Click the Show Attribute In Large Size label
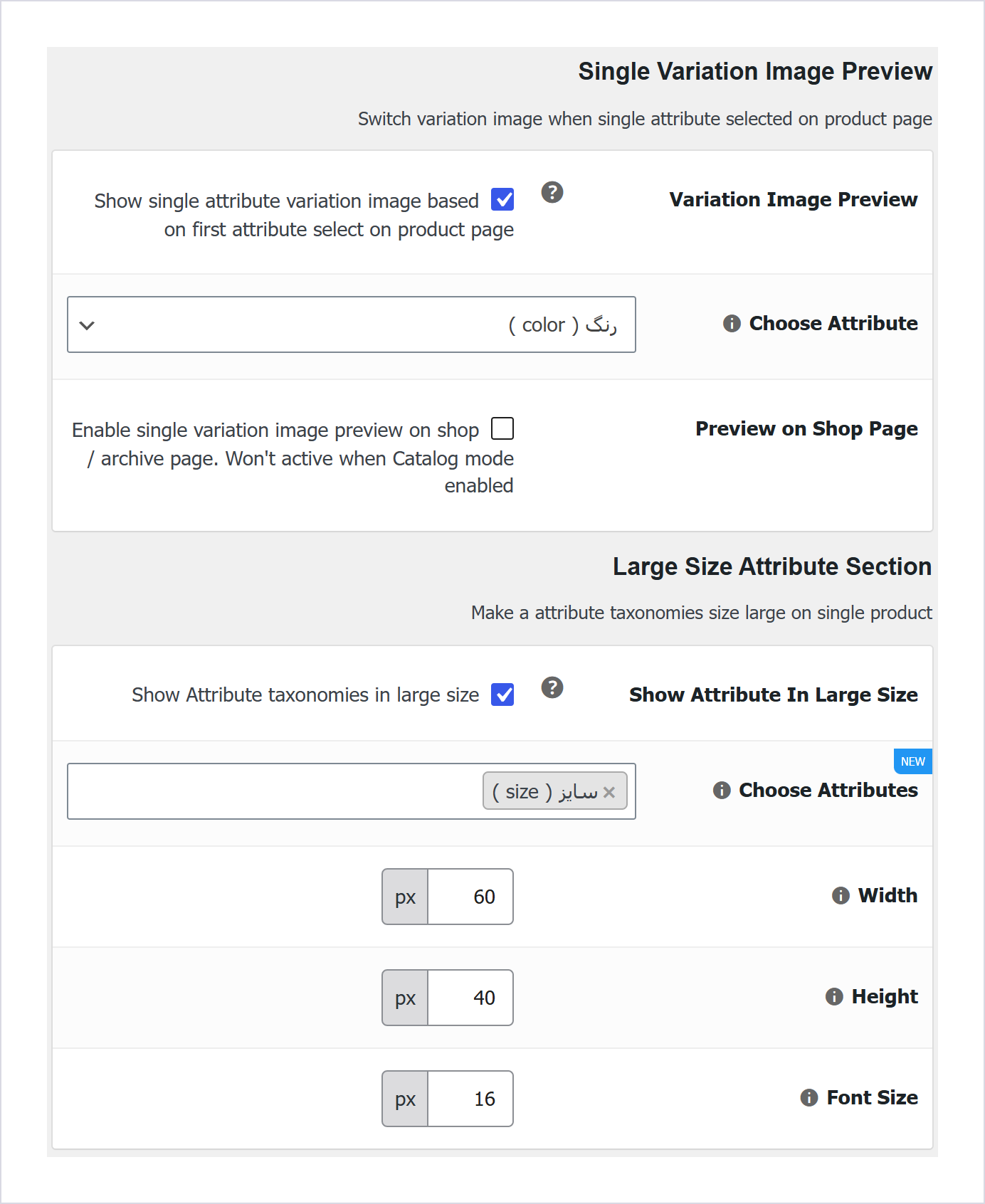This screenshot has height=1204, width=985. pyautogui.click(x=774, y=695)
